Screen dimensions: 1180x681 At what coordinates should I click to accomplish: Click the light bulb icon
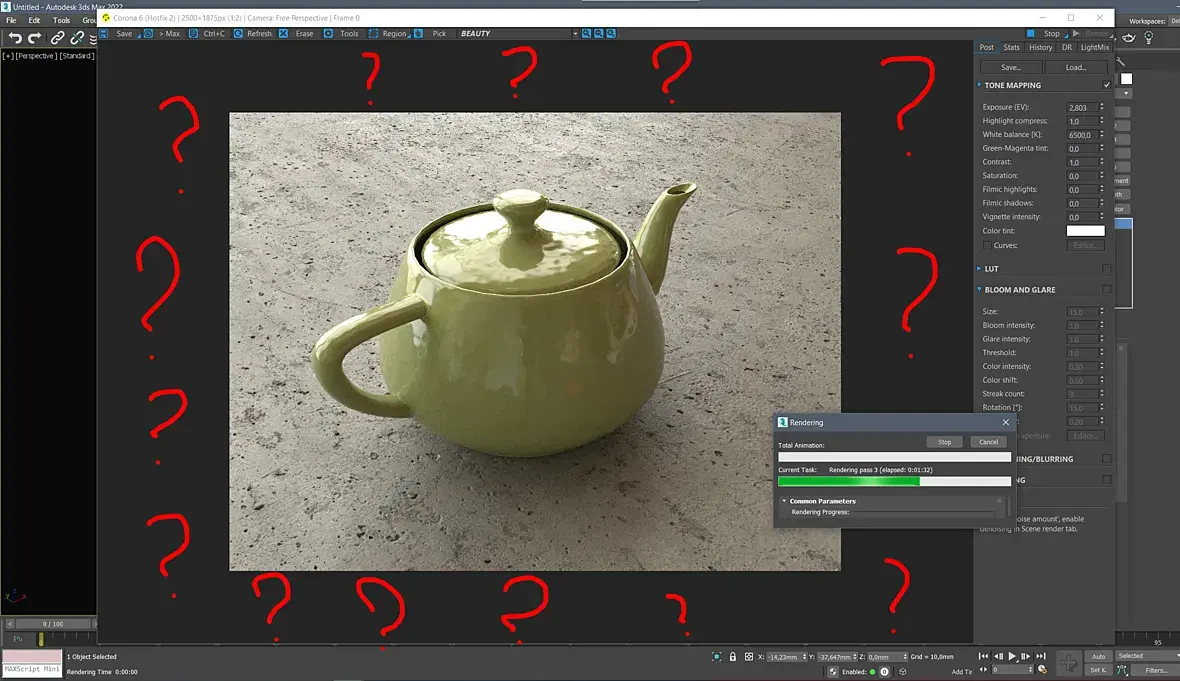tap(1148, 38)
